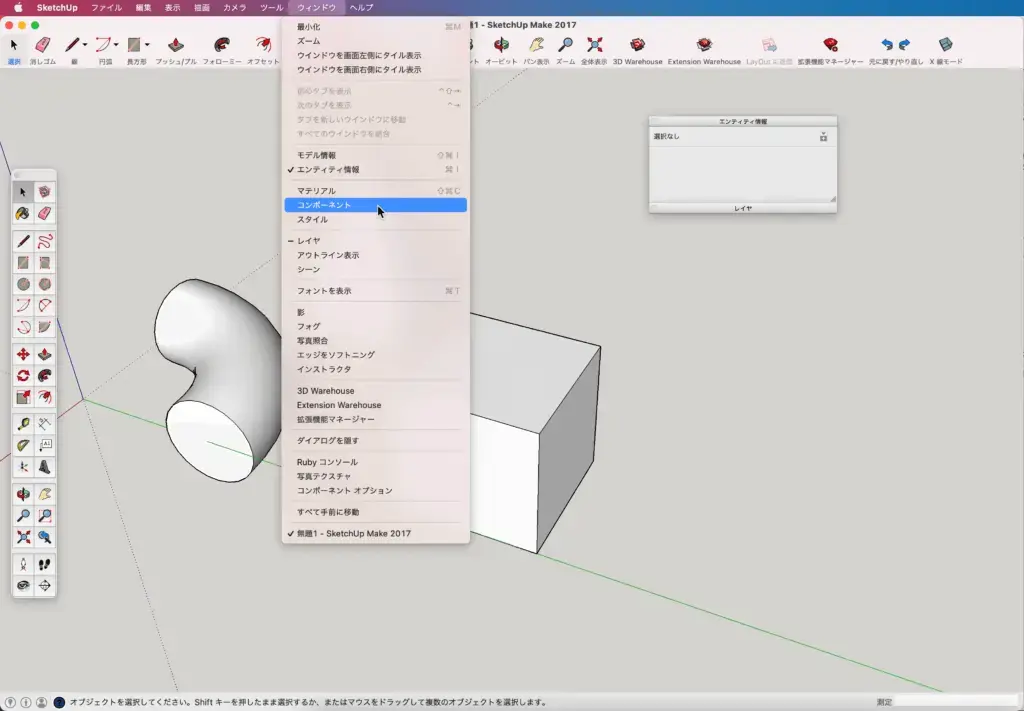Screen dimensions: 1024x711
Task: Open 3D Warehouse from the top toolbar
Action: pyautogui.click(x=637, y=45)
